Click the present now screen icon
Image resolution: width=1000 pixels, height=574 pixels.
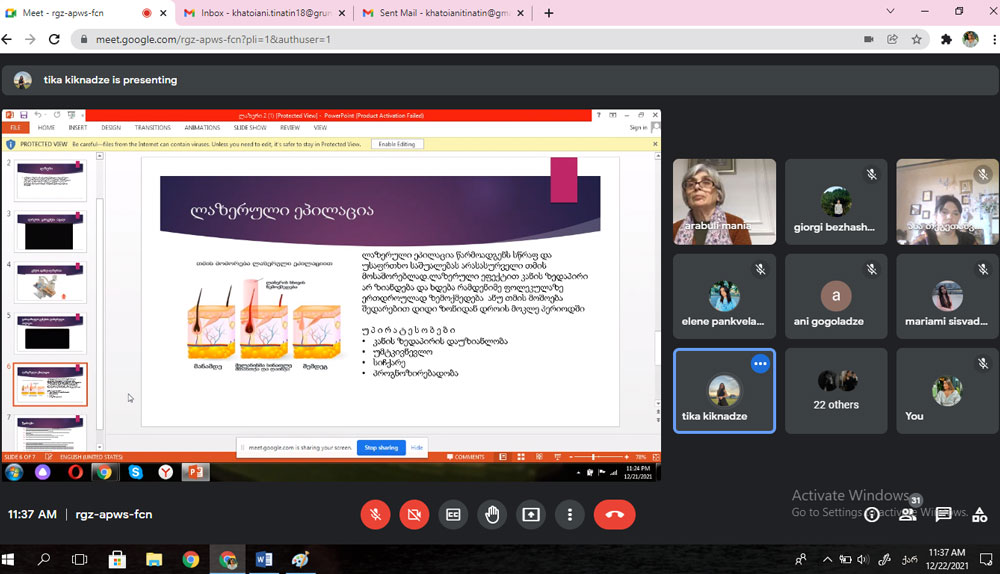[x=531, y=514]
